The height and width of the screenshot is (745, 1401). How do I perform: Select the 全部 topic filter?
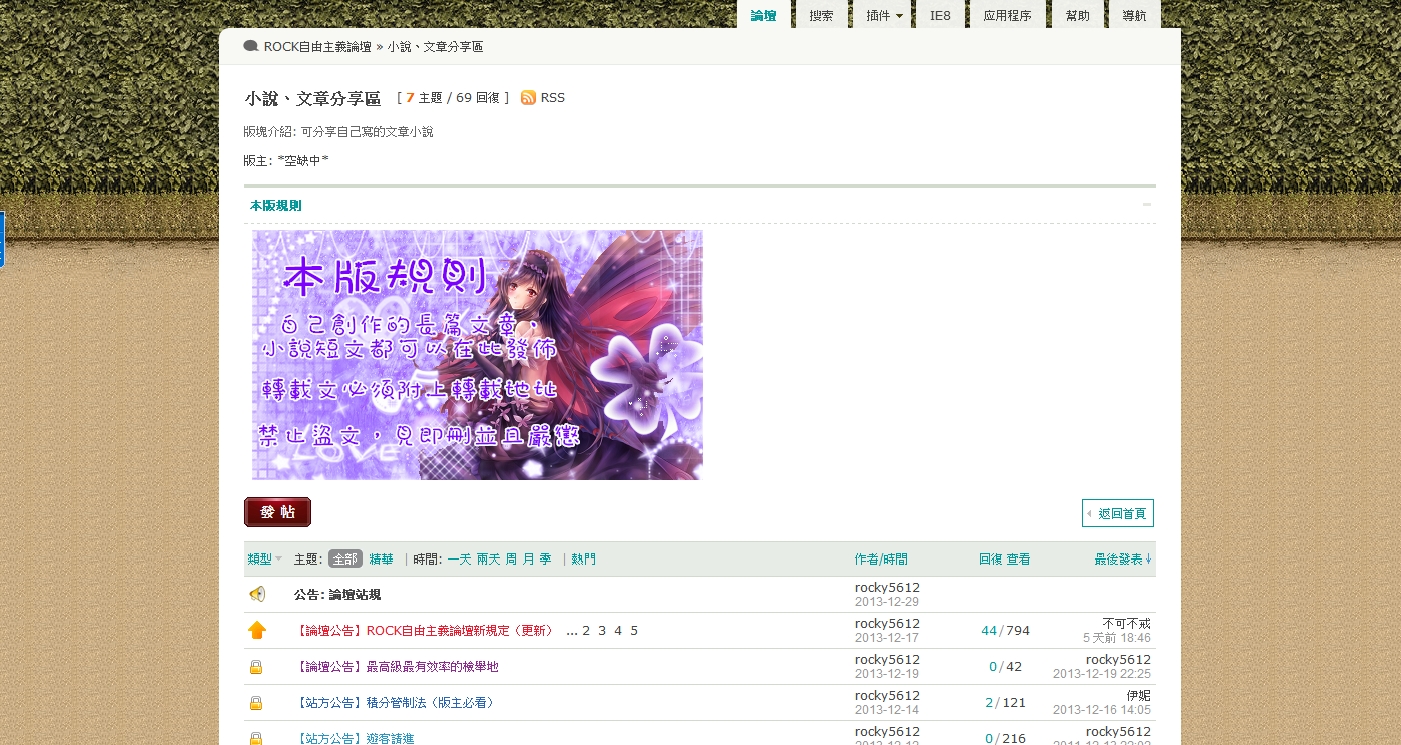345,559
